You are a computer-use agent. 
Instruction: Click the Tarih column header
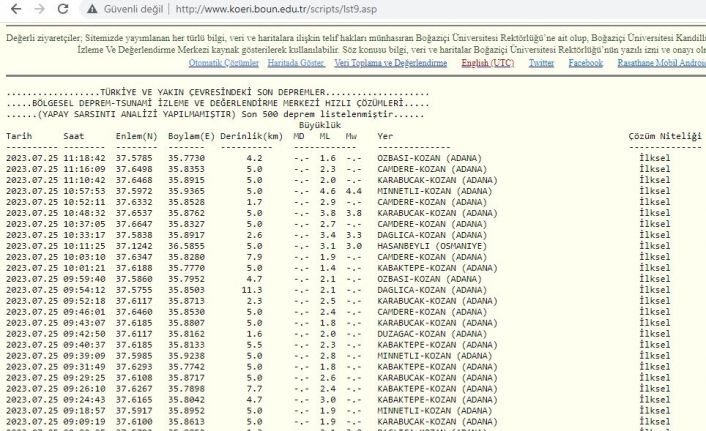(19, 136)
